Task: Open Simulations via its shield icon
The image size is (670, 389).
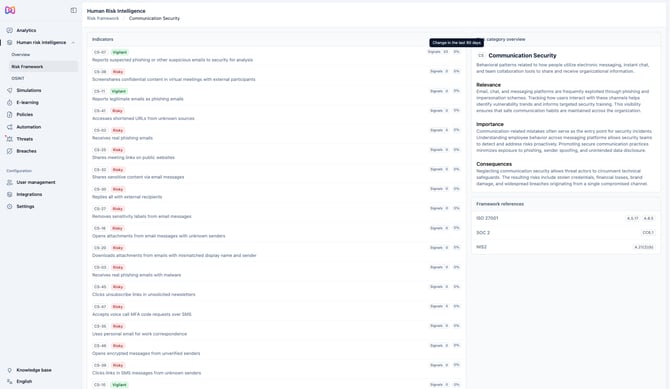Action: click(x=9, y=90)
